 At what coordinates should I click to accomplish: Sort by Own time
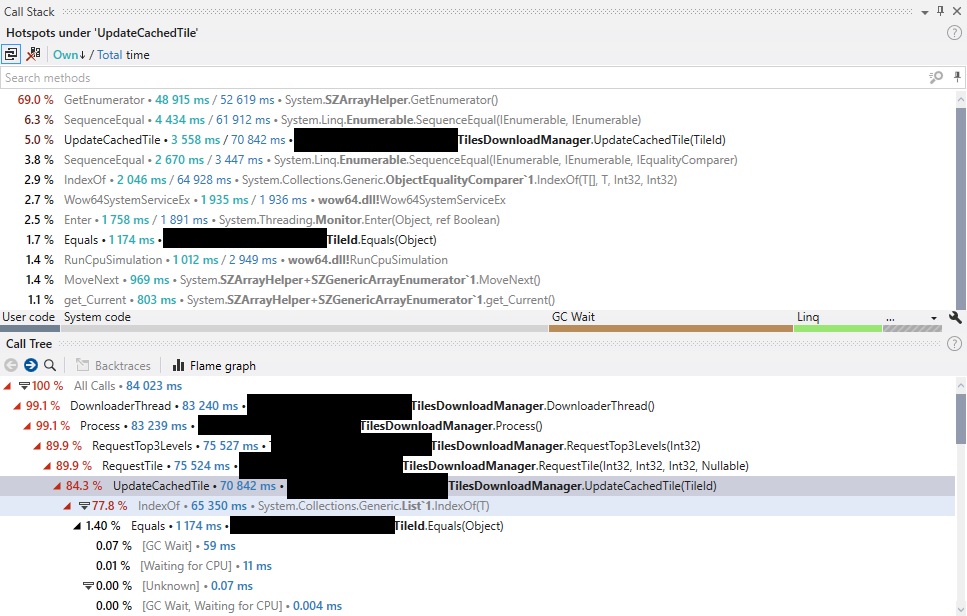70,54
